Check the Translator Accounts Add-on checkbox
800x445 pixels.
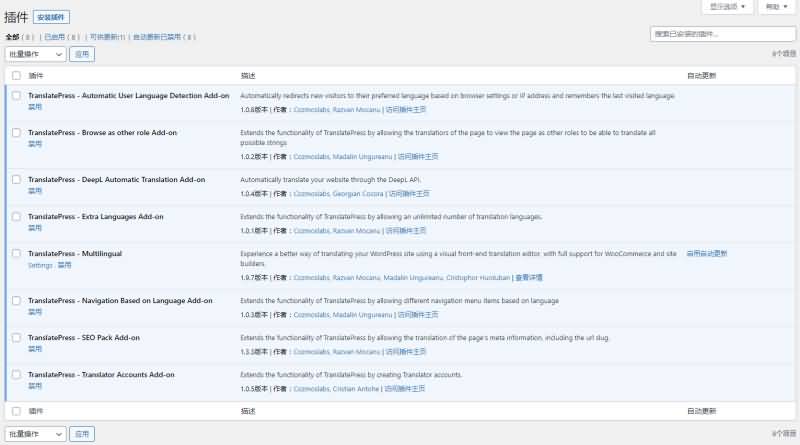[16, 375]
